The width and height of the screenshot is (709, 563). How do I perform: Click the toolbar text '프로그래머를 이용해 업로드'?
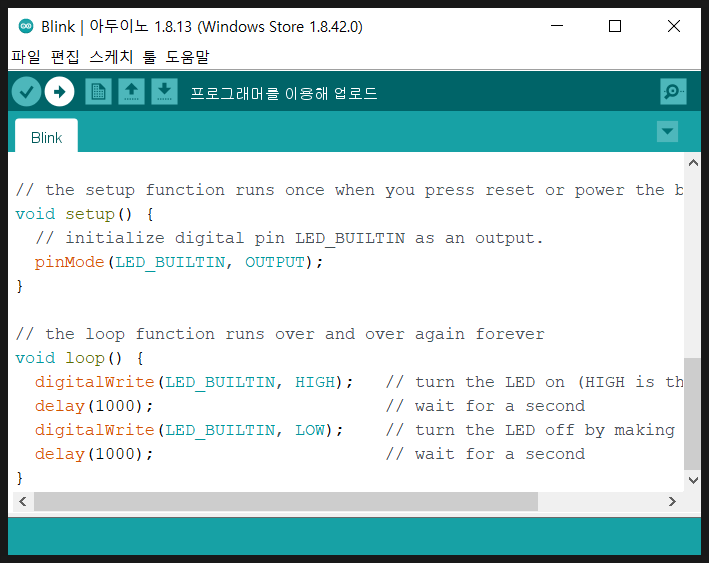point(284,93)
